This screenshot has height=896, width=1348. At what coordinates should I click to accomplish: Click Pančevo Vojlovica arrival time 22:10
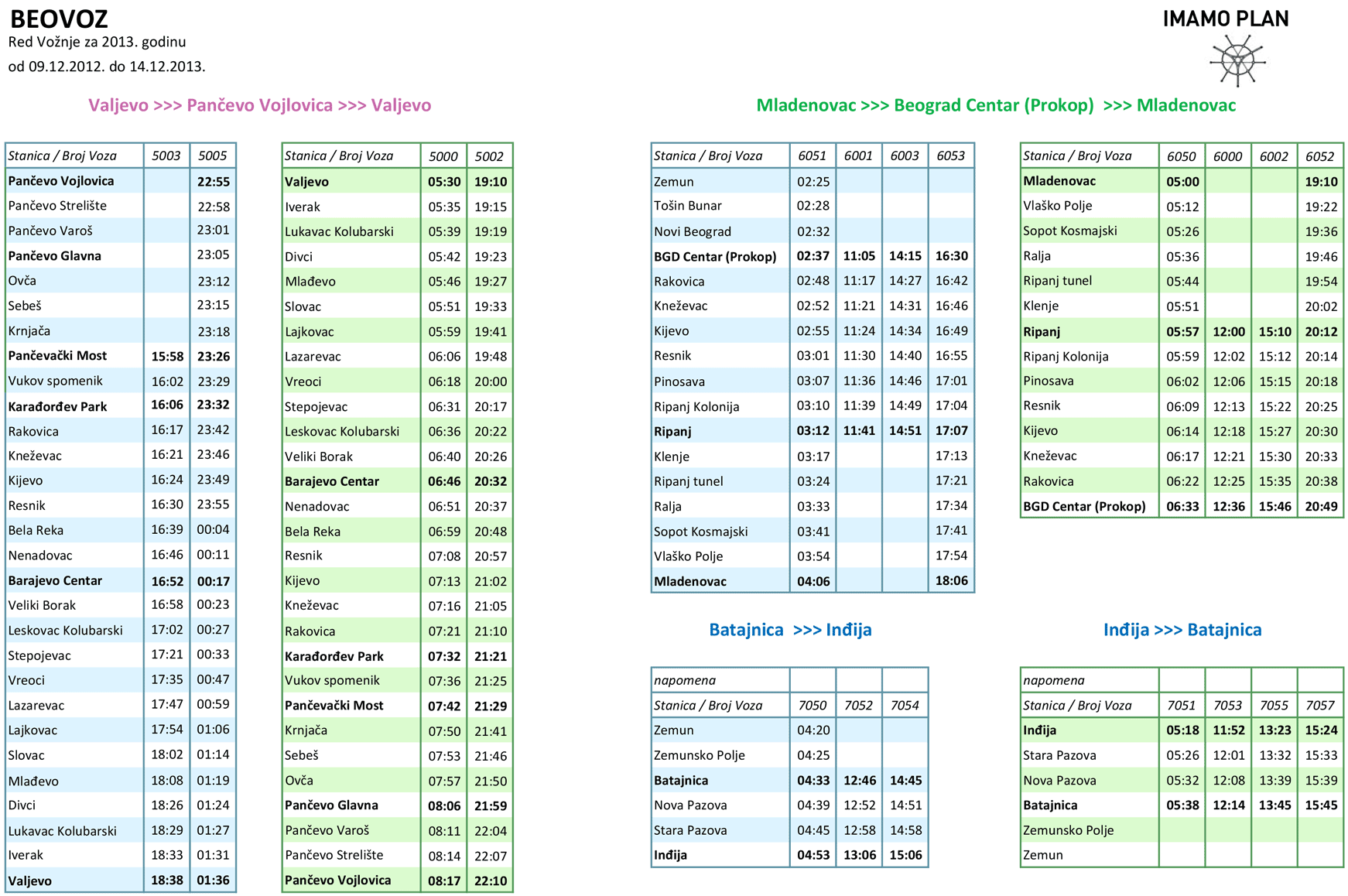click(491, 881)
